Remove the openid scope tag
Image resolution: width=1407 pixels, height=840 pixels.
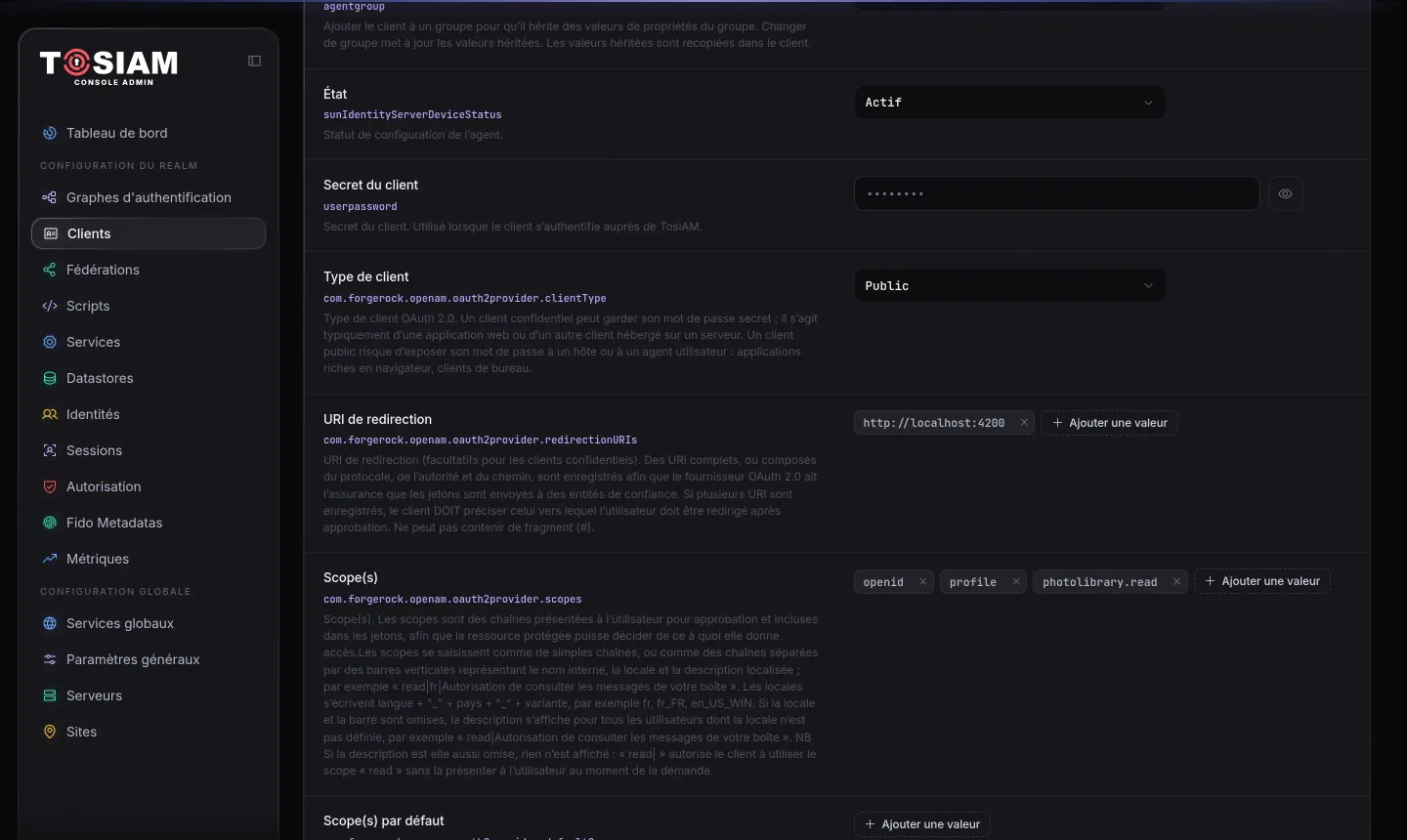coord(922,581)
